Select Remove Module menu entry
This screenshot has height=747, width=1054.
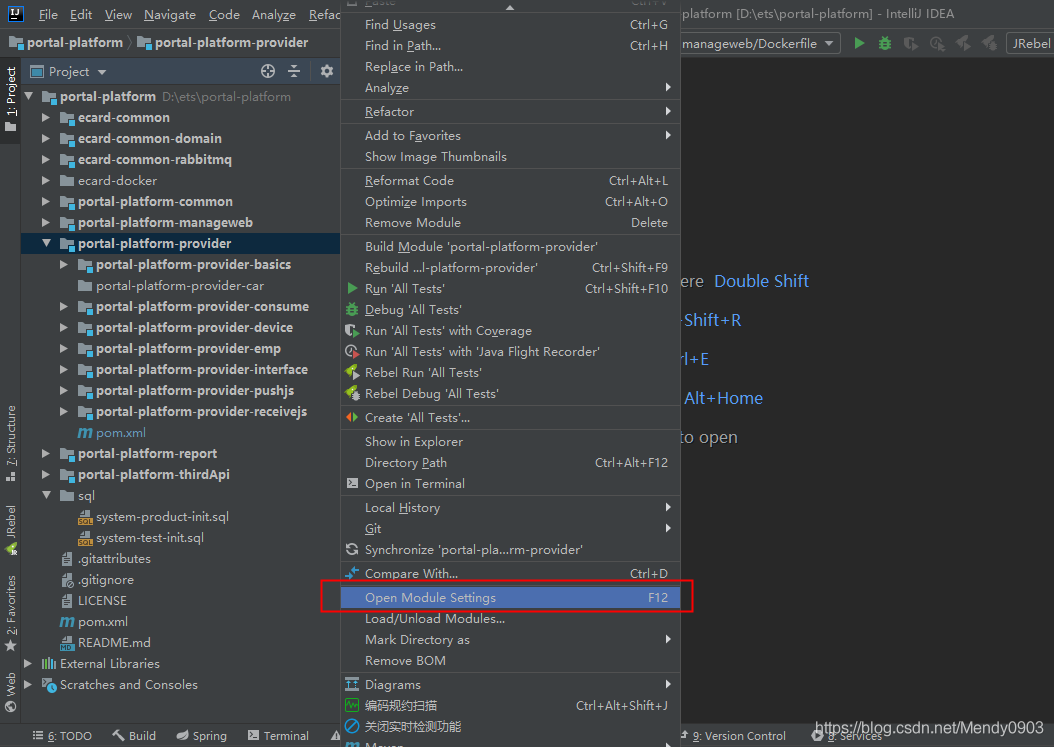pyautogui.click(x=510, y=223)
